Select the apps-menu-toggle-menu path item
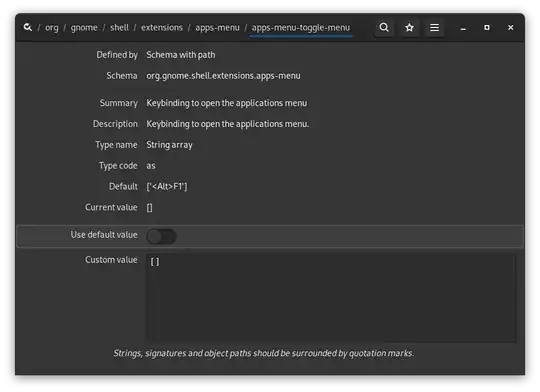This screenshot has width=540, height=392. (x=301, y=28)
